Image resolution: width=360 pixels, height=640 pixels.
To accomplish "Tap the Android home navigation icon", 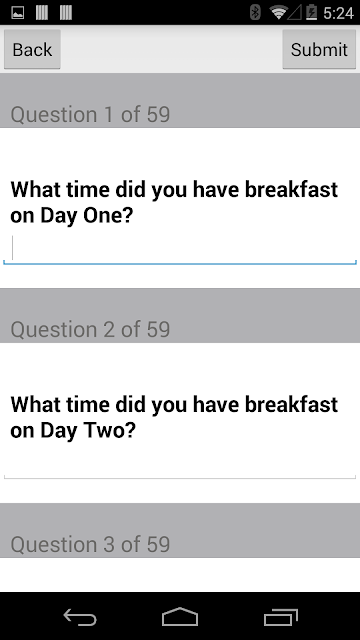I will [180, 617].
